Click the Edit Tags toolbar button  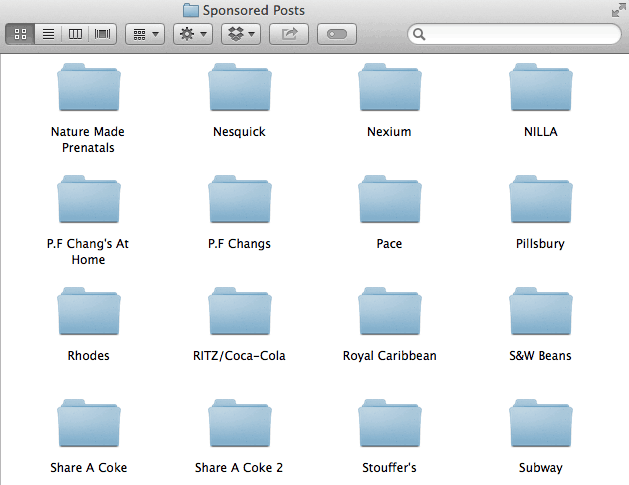pos(337,34)
